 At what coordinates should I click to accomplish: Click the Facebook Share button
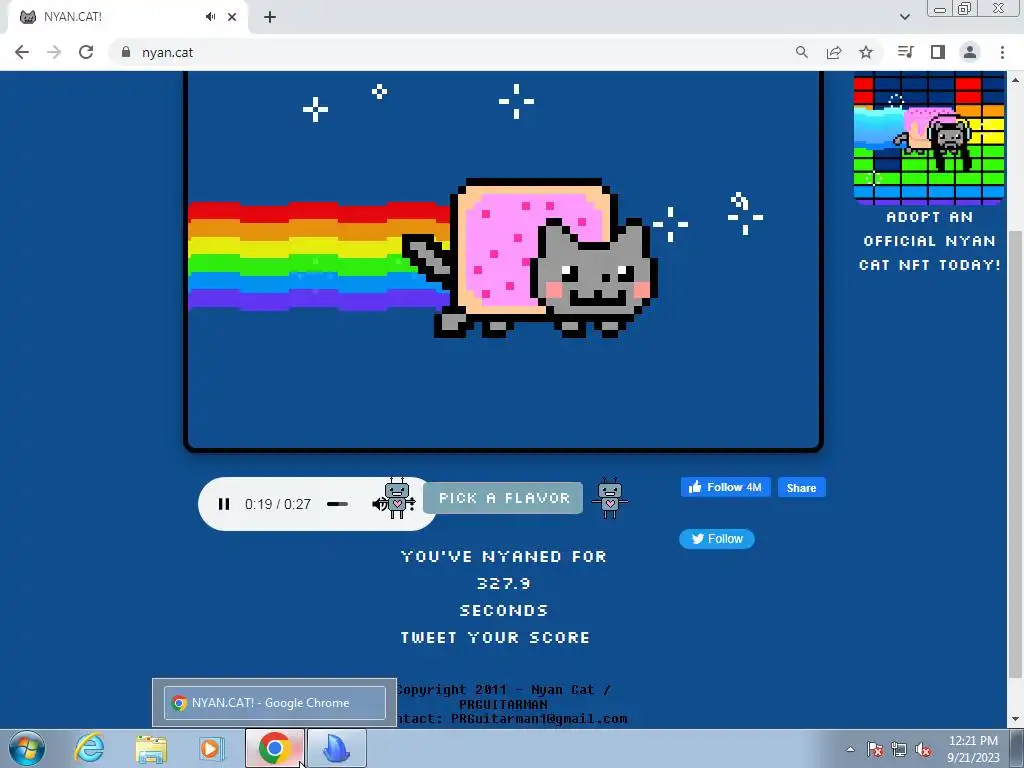[x=801, y=488]
